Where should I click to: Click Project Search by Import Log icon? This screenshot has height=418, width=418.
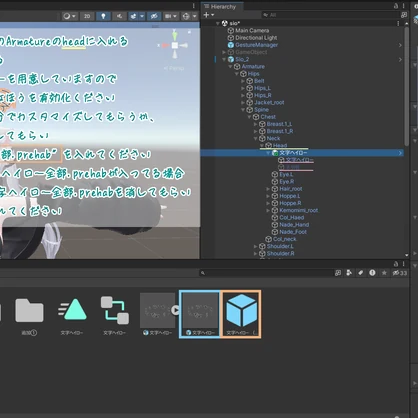click(x=372, y=273)
